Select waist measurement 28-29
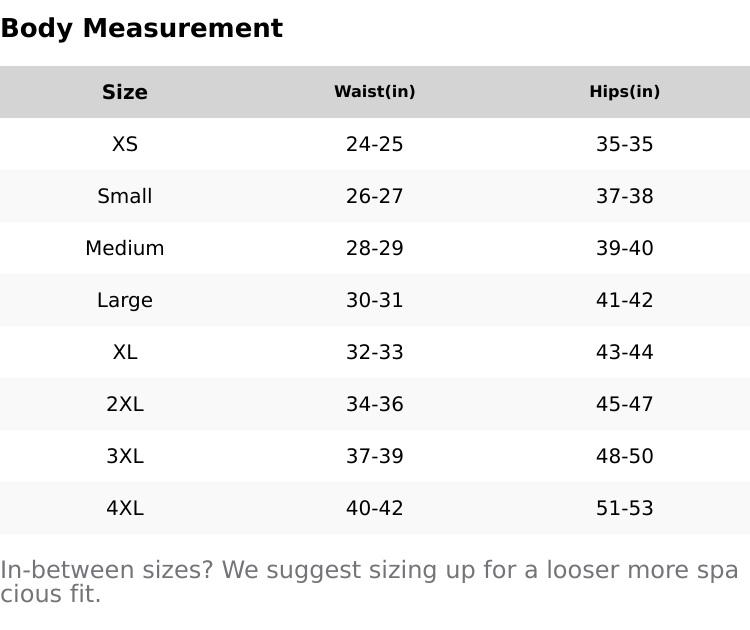The height and width of the screenshot is (630, 750). click(x=375, y=248)
